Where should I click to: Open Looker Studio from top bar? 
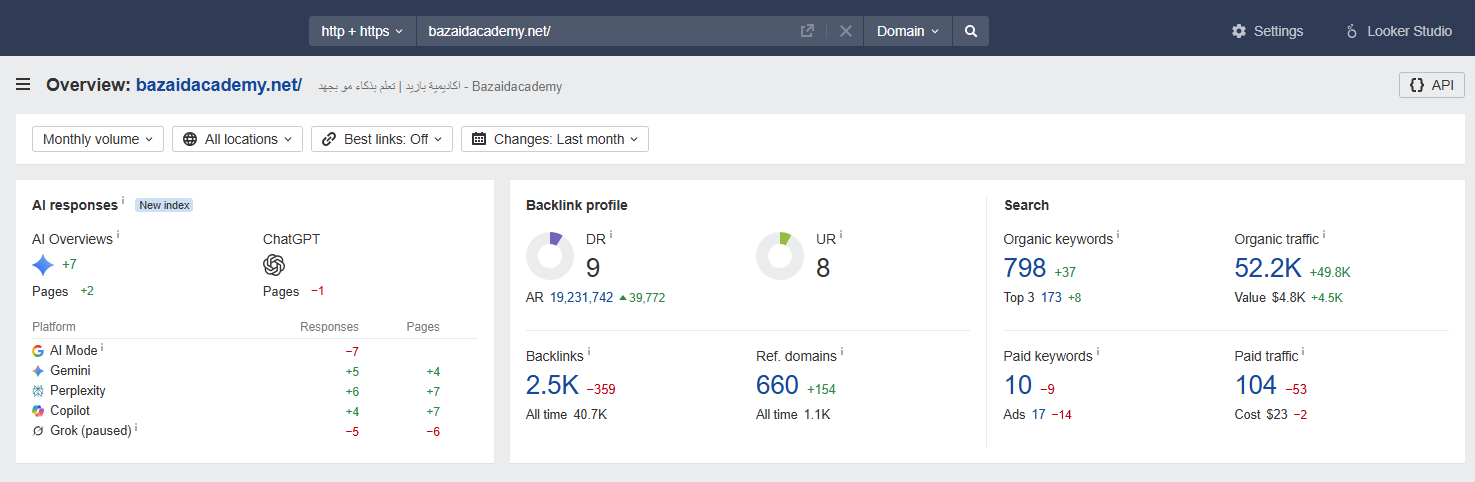[1399, 31]
